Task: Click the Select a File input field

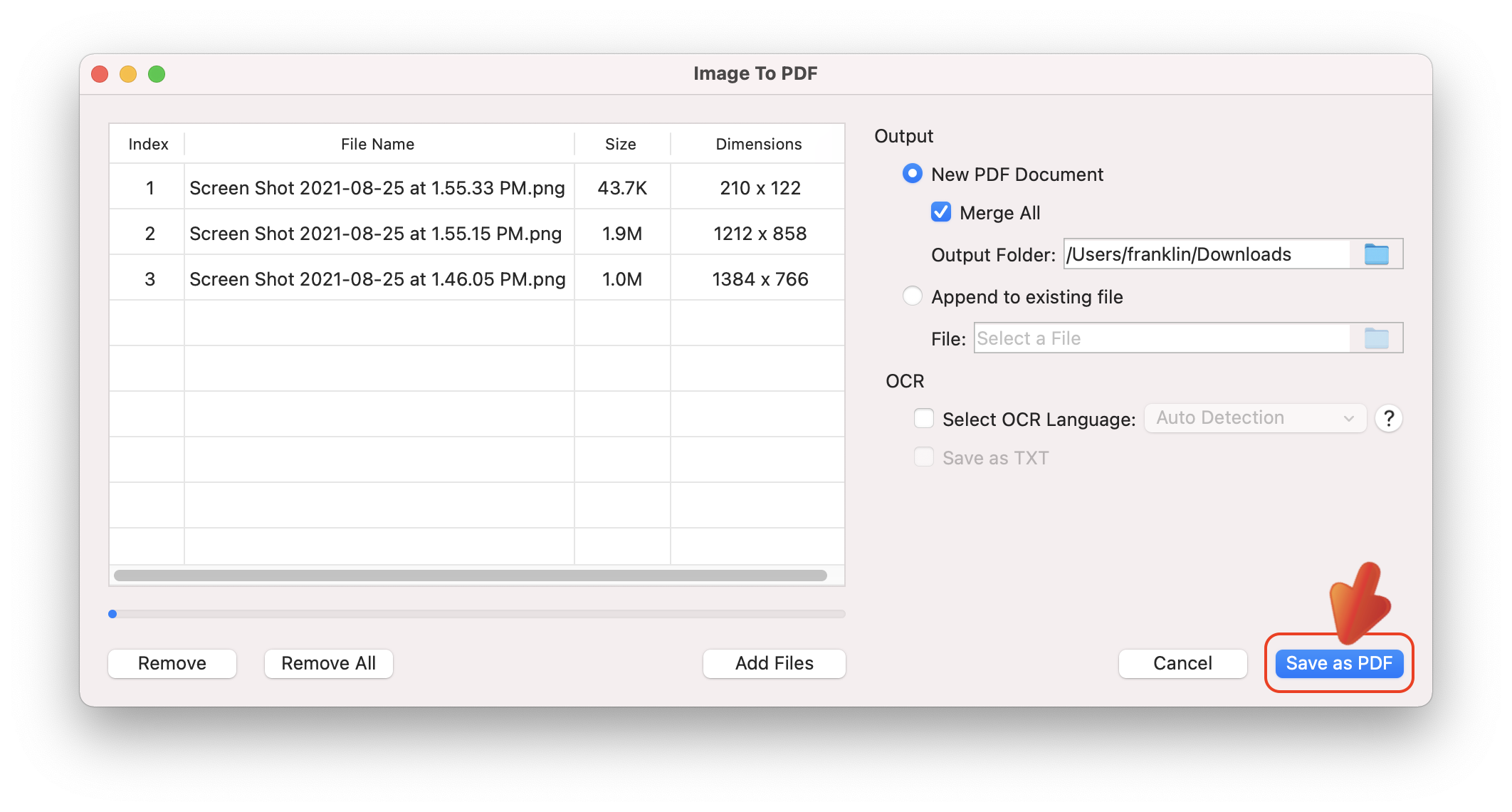Action: [1162, 338]
